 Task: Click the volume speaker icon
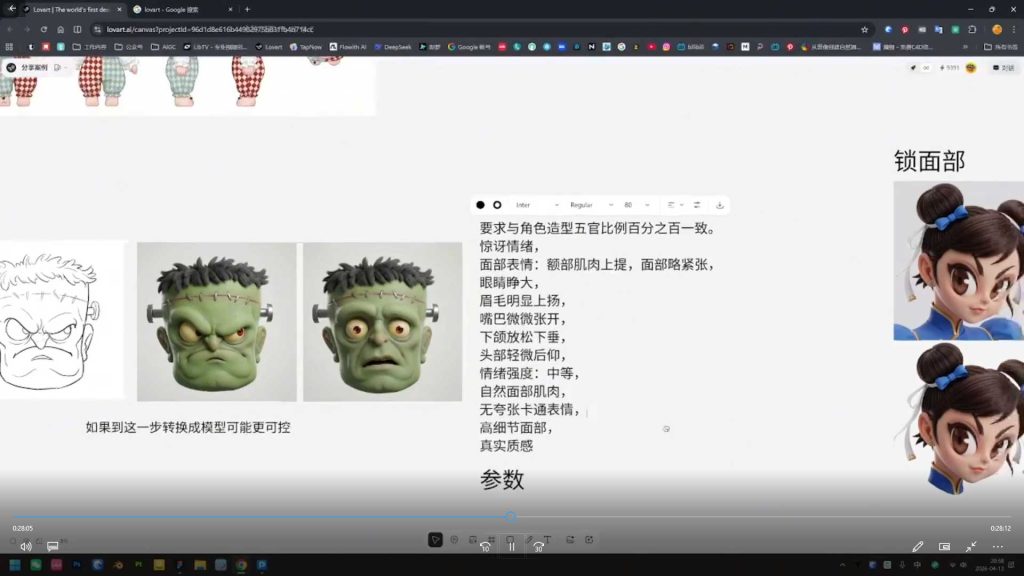coord(25,547)
